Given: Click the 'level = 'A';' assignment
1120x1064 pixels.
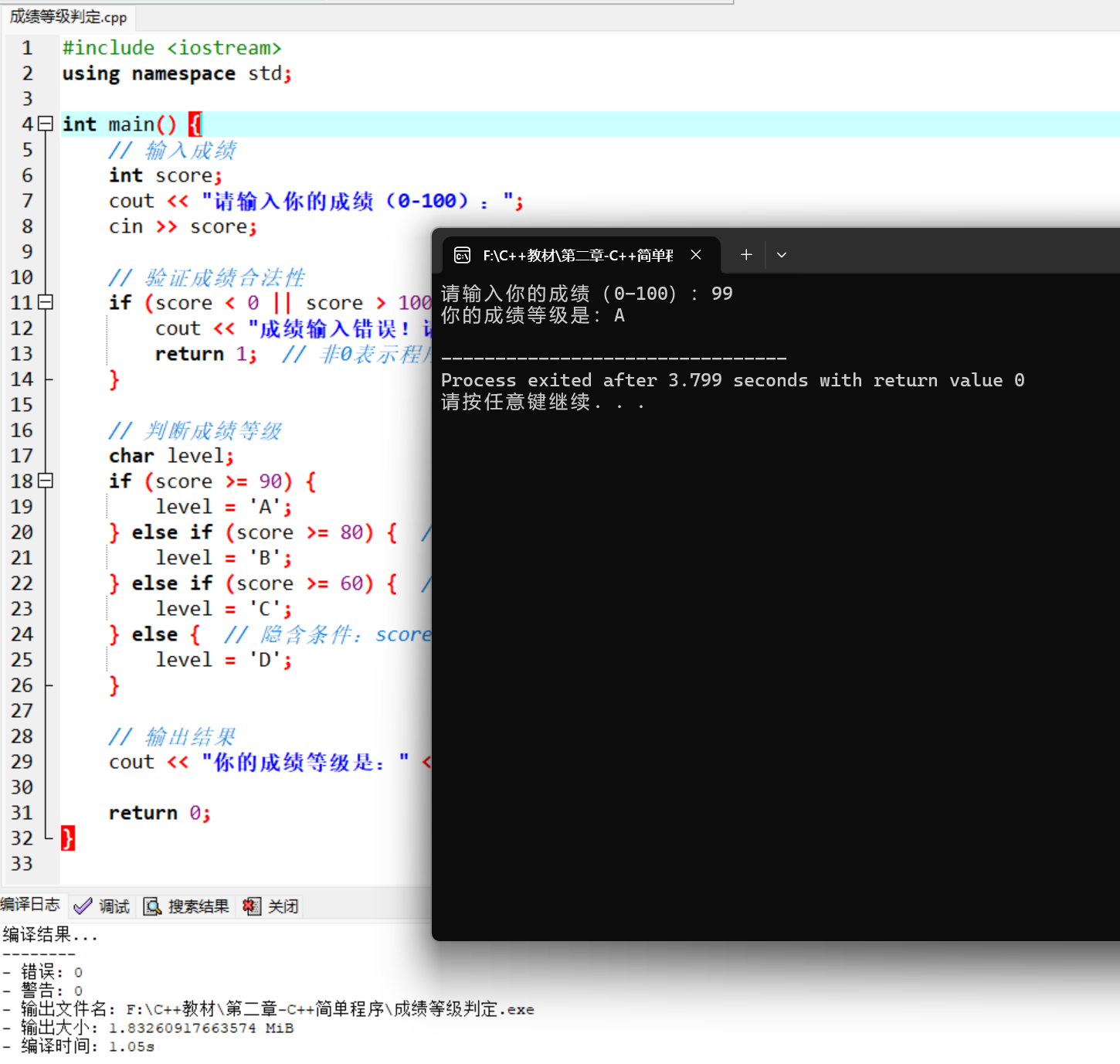Looking at the screenshot, I should pyautogui.click(x=224, y=507).
